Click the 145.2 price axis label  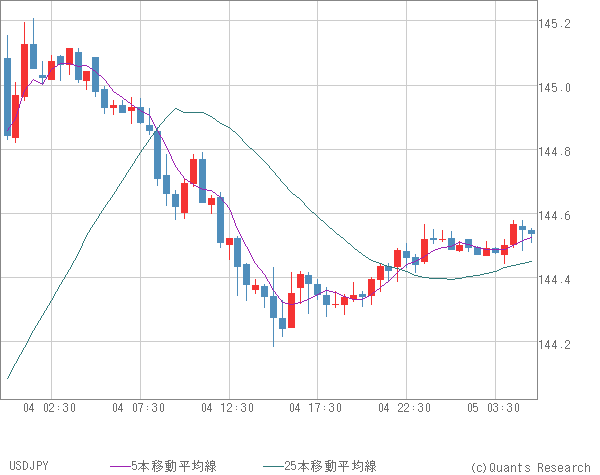(x=554, y=24)
